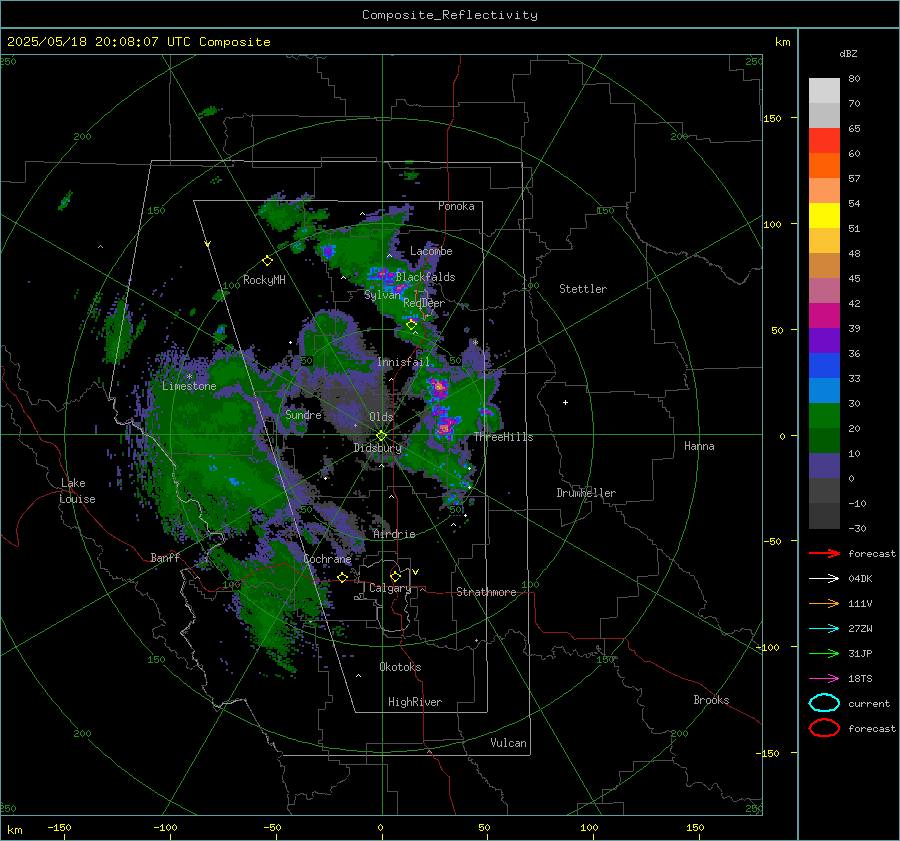Click the Lacombe town label
900x841 pixels.
pos(431,251)
